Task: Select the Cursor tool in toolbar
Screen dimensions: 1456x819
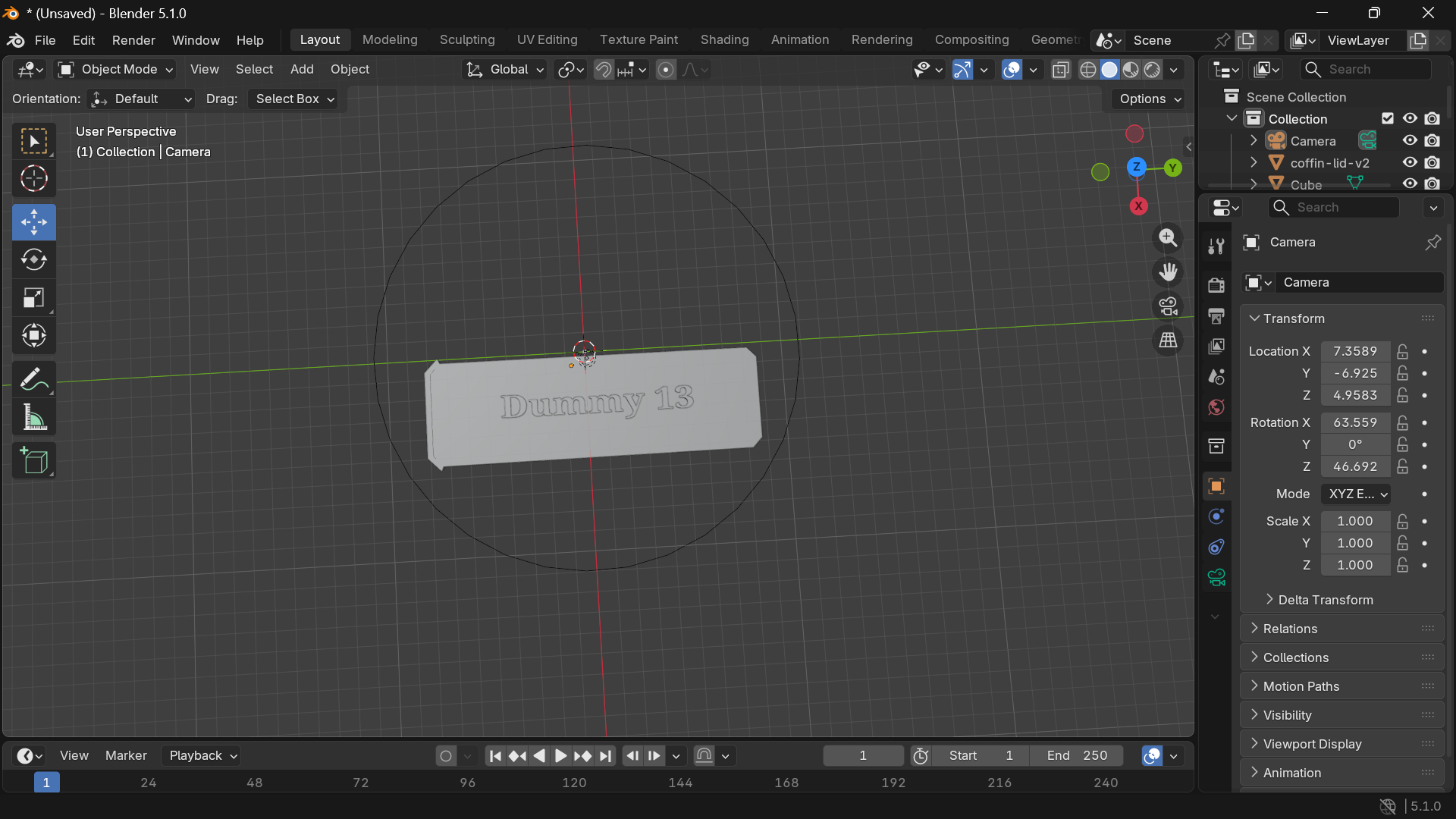Action: click(34, 179)
